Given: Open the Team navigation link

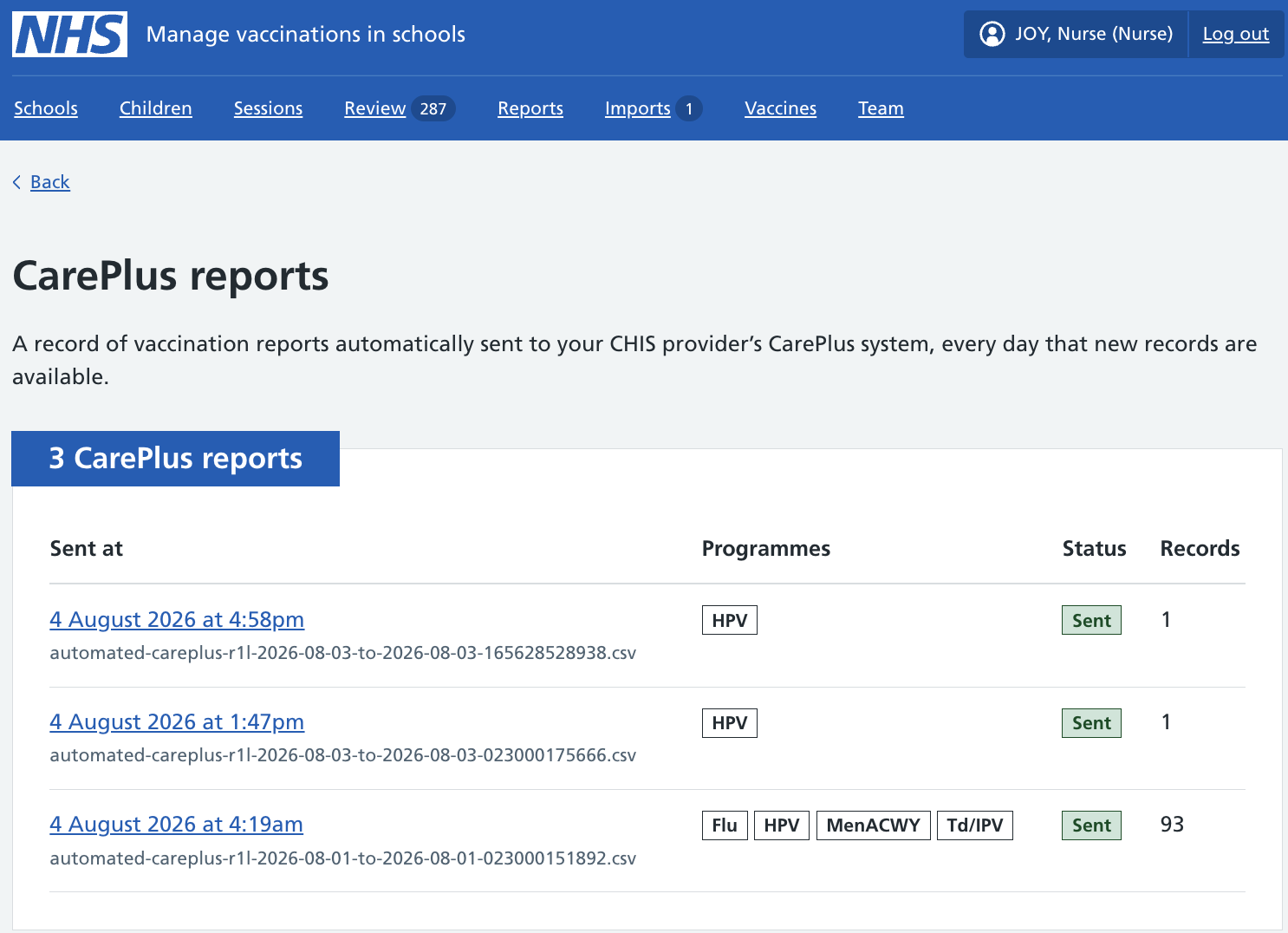Looking at the screenshot, I should point(881,108).
